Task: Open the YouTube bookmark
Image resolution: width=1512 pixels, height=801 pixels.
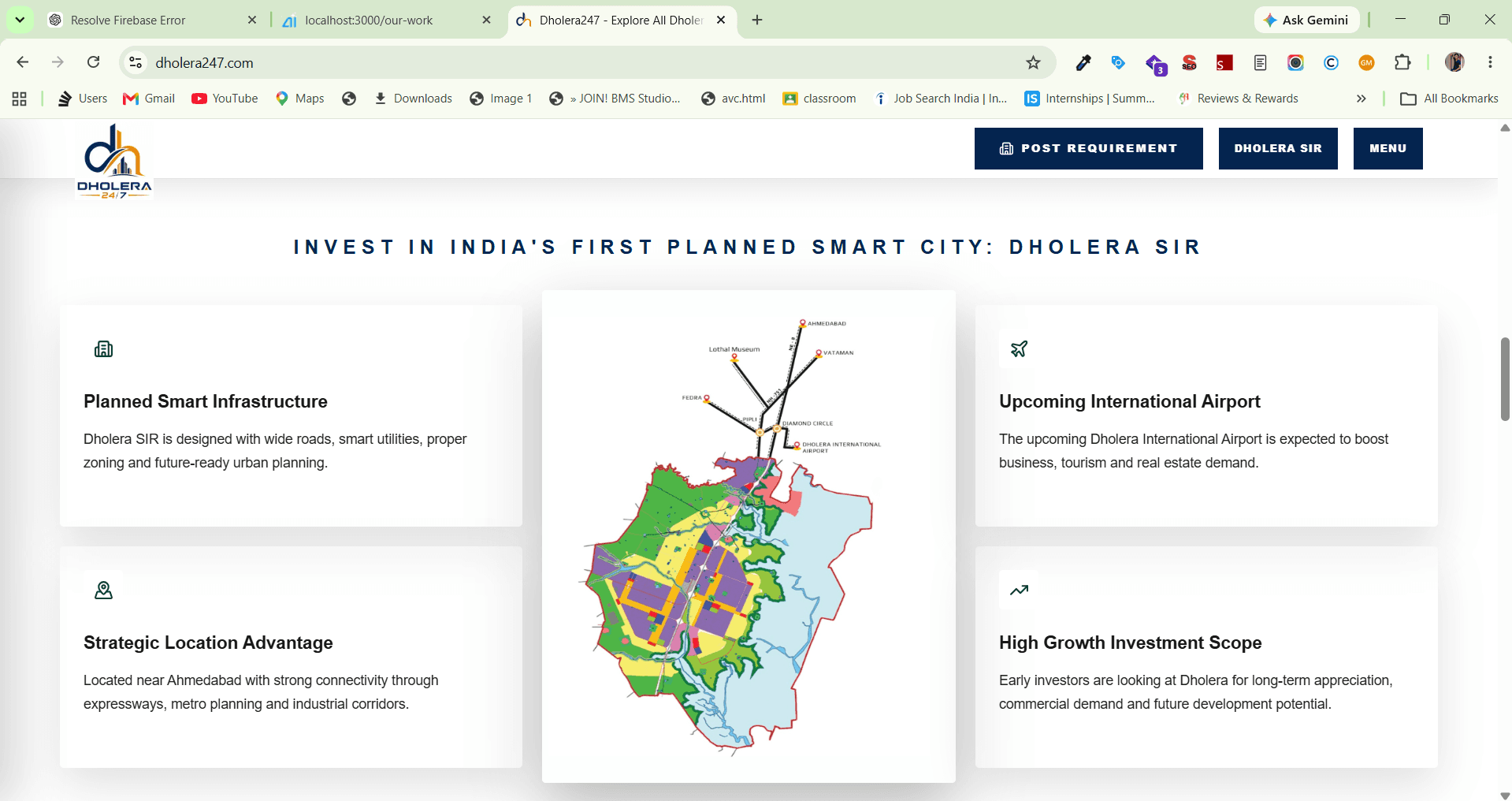Action: coord(225,99)
